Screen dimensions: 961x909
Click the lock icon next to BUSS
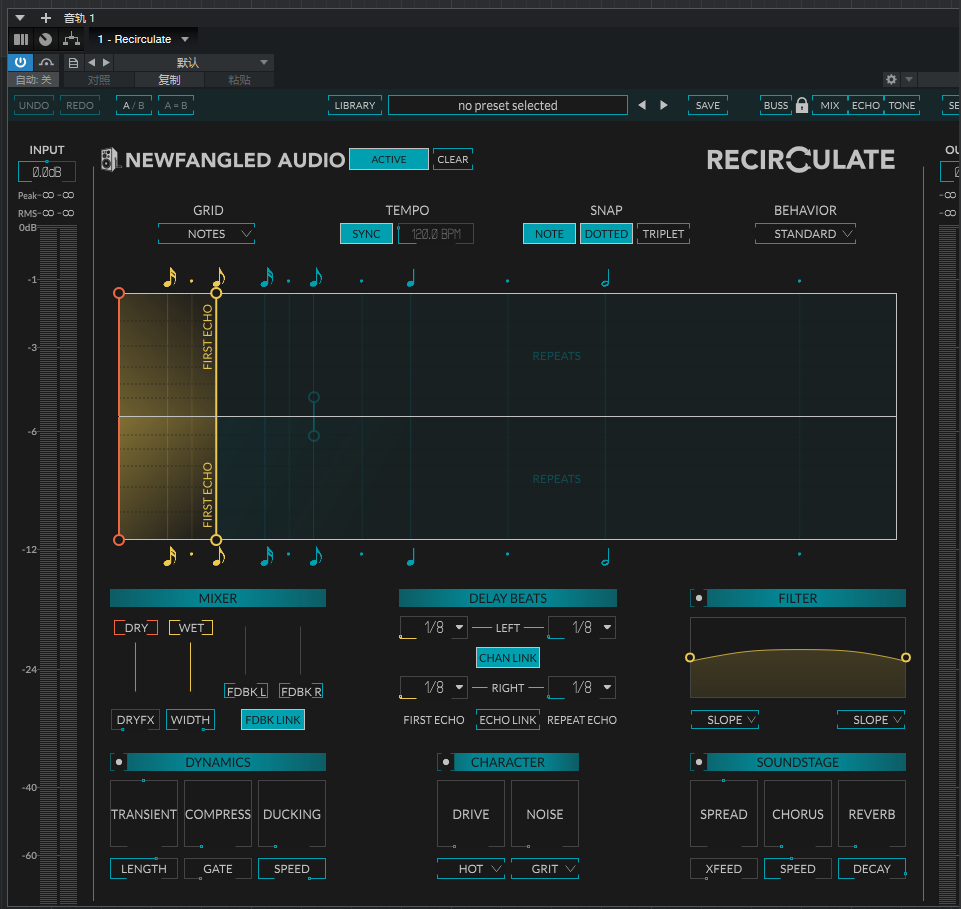coord(802,105)
